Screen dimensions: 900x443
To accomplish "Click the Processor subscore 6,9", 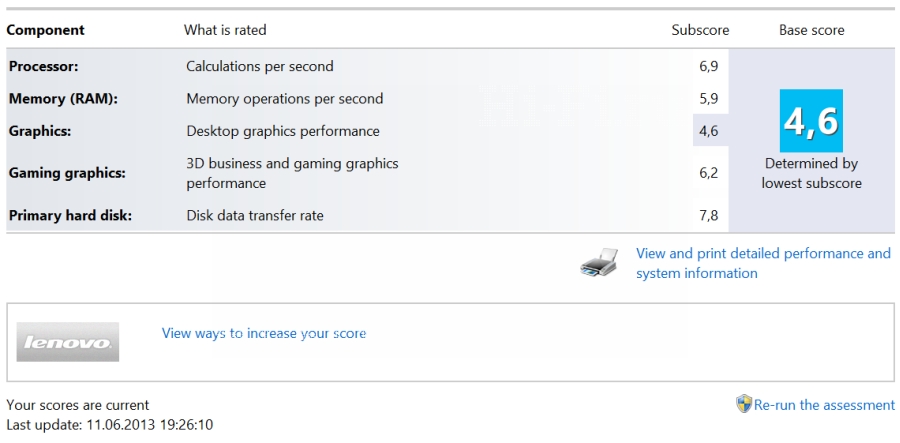I will click(708, 66).
